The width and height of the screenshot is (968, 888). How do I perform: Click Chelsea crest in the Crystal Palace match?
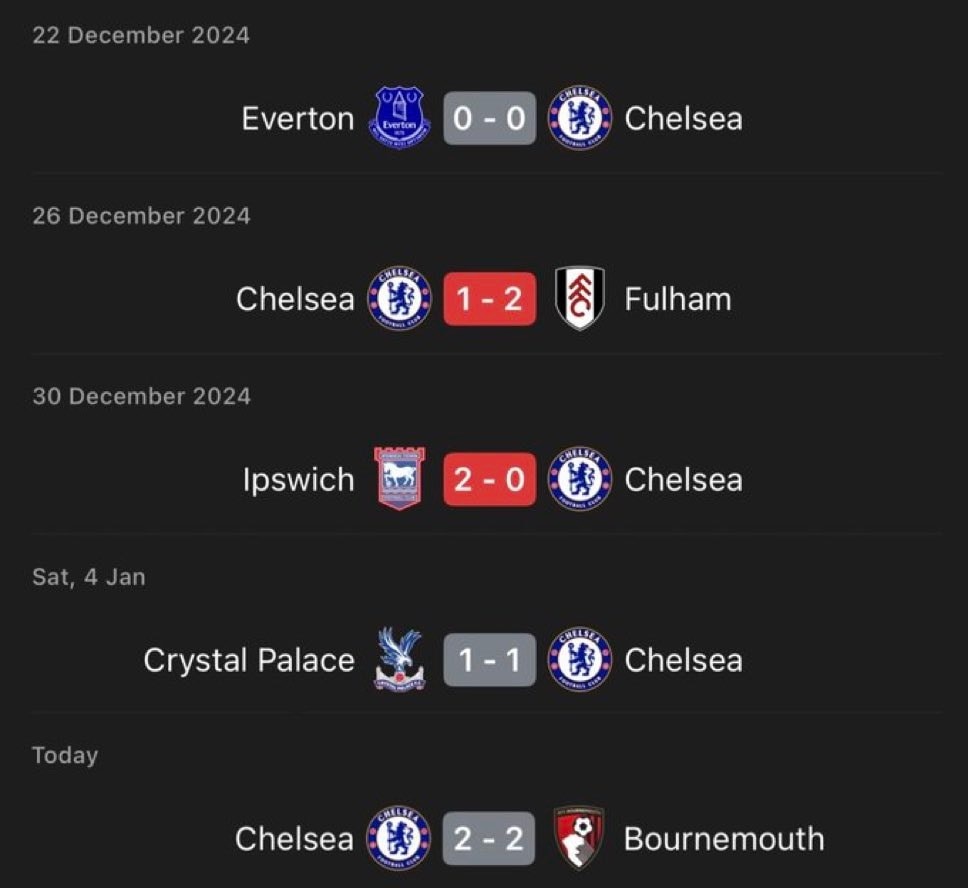[580, 660]
